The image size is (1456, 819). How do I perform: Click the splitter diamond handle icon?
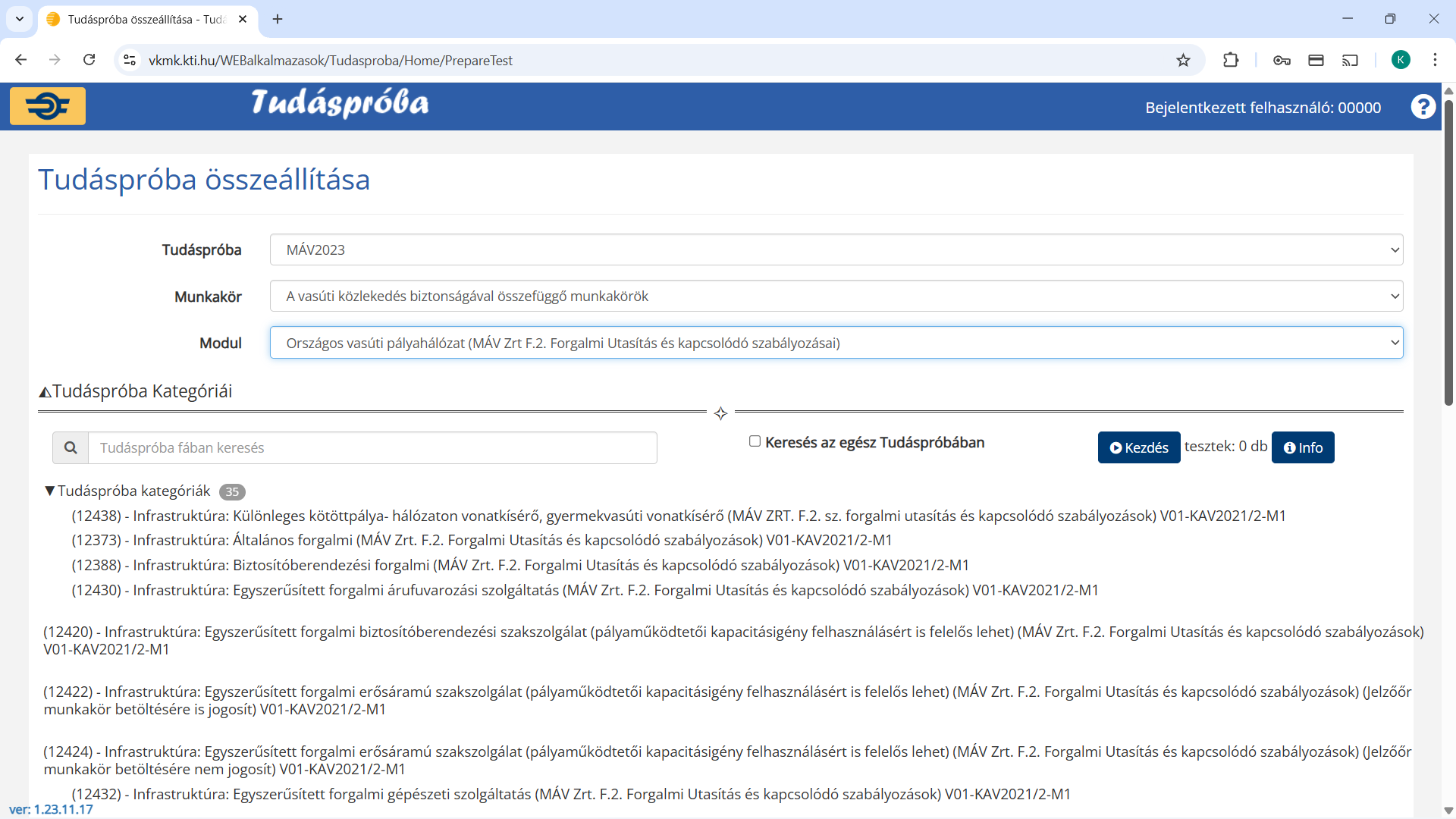point(720,413)
